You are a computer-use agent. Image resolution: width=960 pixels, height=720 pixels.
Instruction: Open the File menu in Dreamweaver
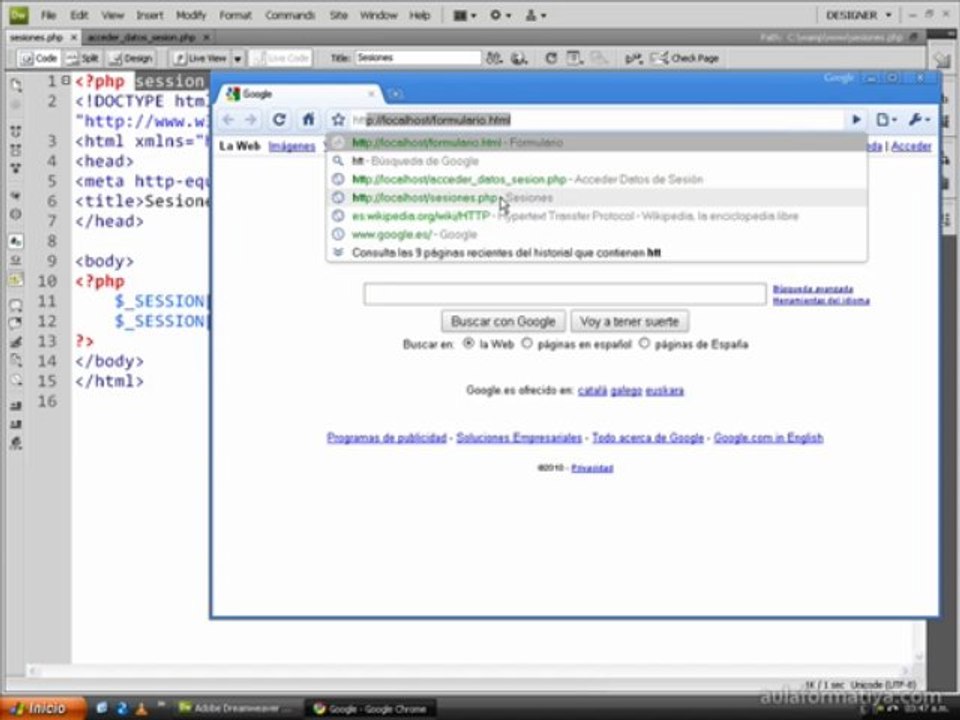coord(48,15)
